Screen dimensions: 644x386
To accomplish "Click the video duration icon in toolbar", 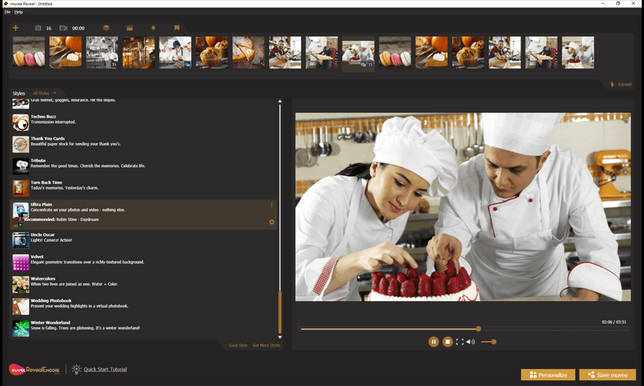I will click(x=63, y=28).
